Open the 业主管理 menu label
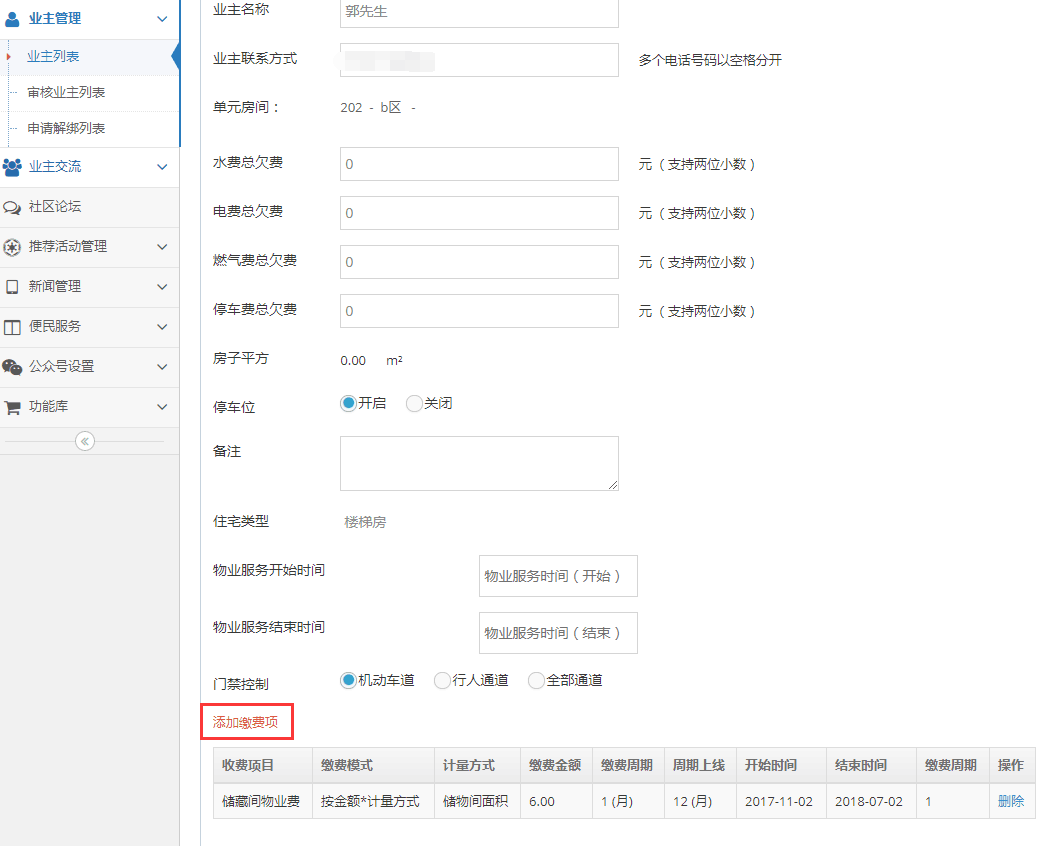 (55, 19)
